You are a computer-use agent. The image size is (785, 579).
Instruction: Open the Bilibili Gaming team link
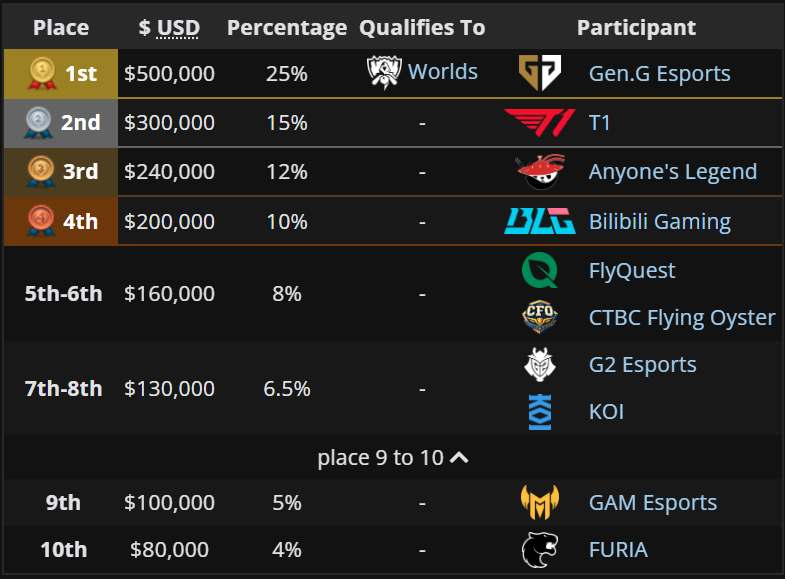tap(660, 221)
